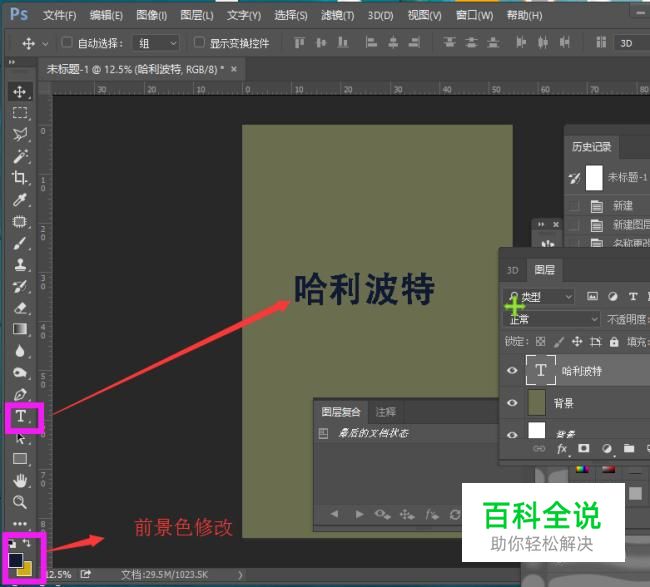Select the Eraser tool
Screen dimensions: 650x587
[19, 308]
